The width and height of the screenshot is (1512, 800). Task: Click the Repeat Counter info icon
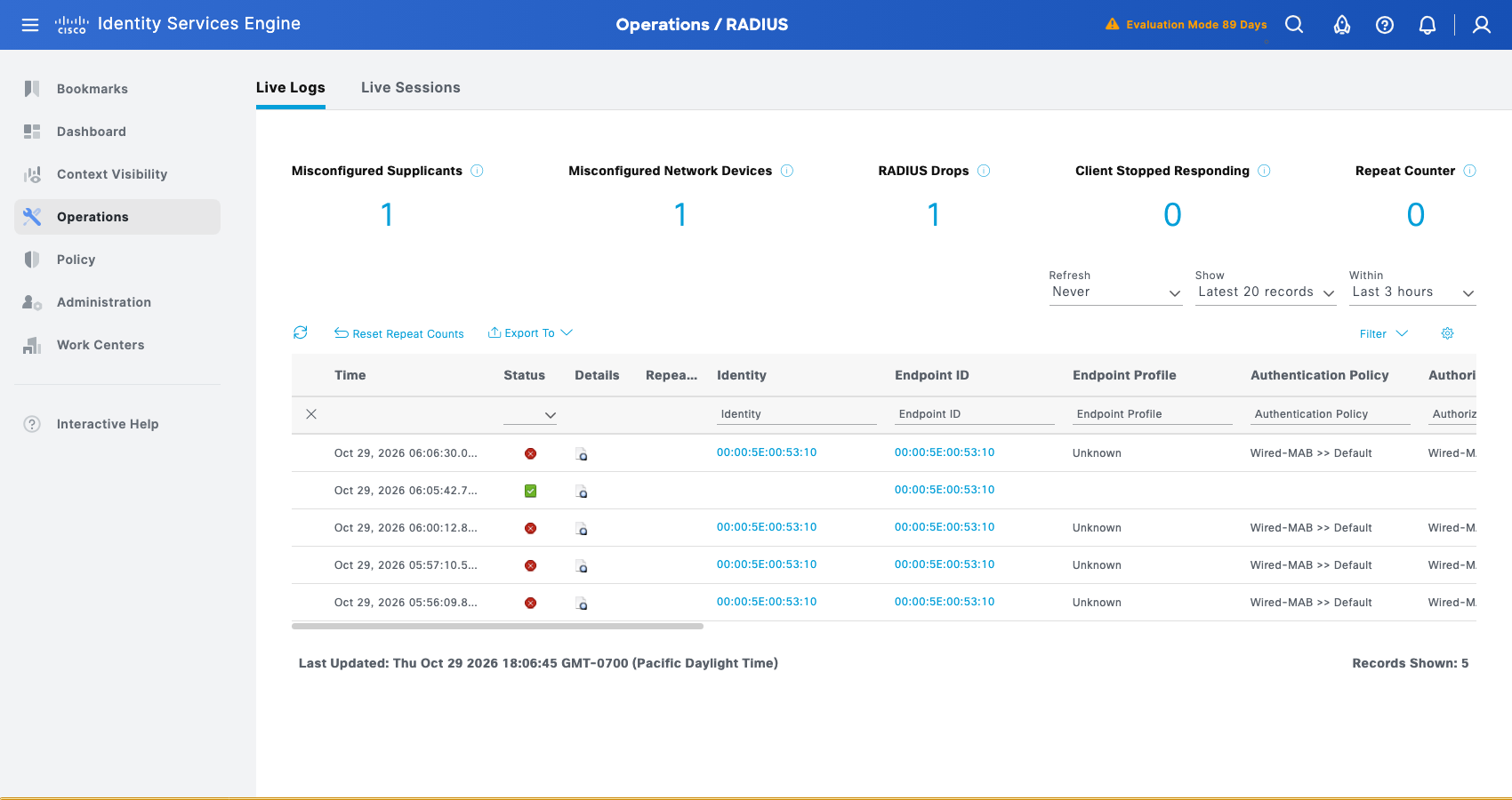[x=1469, y=171]
